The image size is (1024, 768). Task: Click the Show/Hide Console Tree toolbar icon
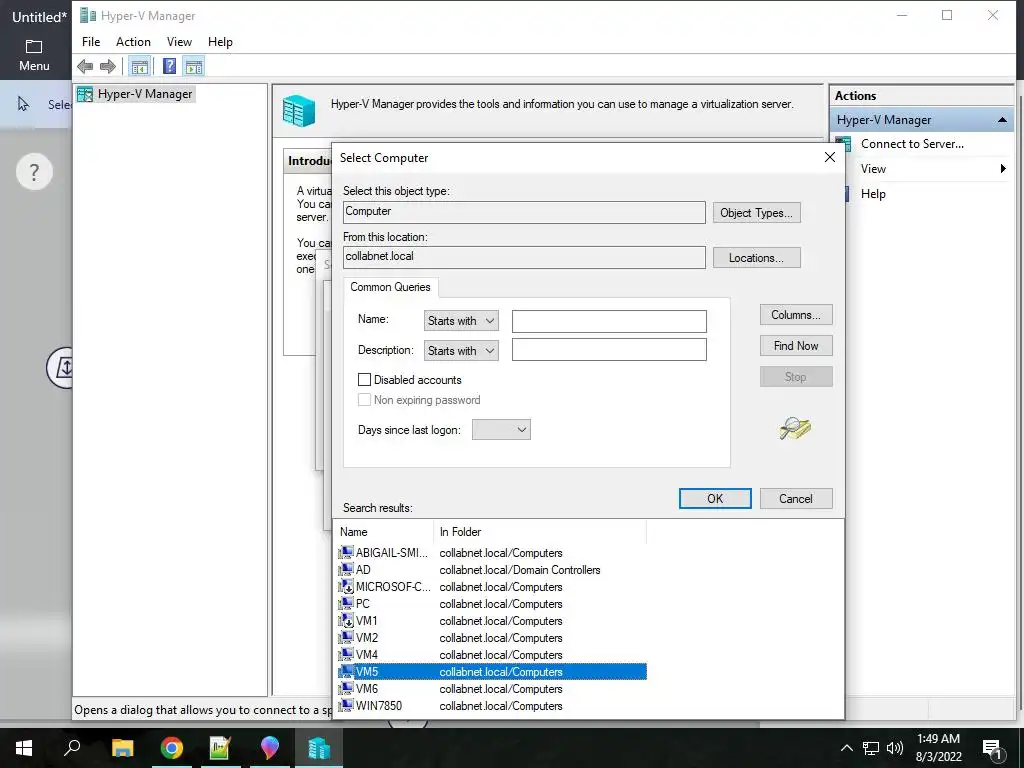click(139, 66)
